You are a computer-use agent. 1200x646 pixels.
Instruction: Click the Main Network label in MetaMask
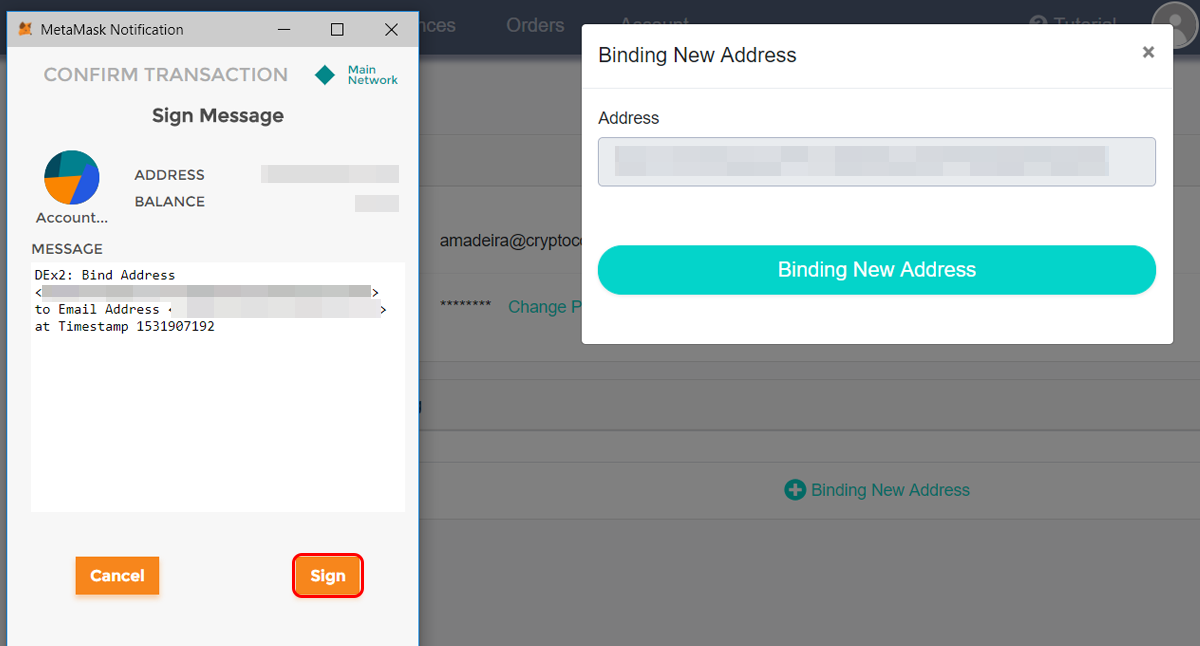click(x=373, y=75)
